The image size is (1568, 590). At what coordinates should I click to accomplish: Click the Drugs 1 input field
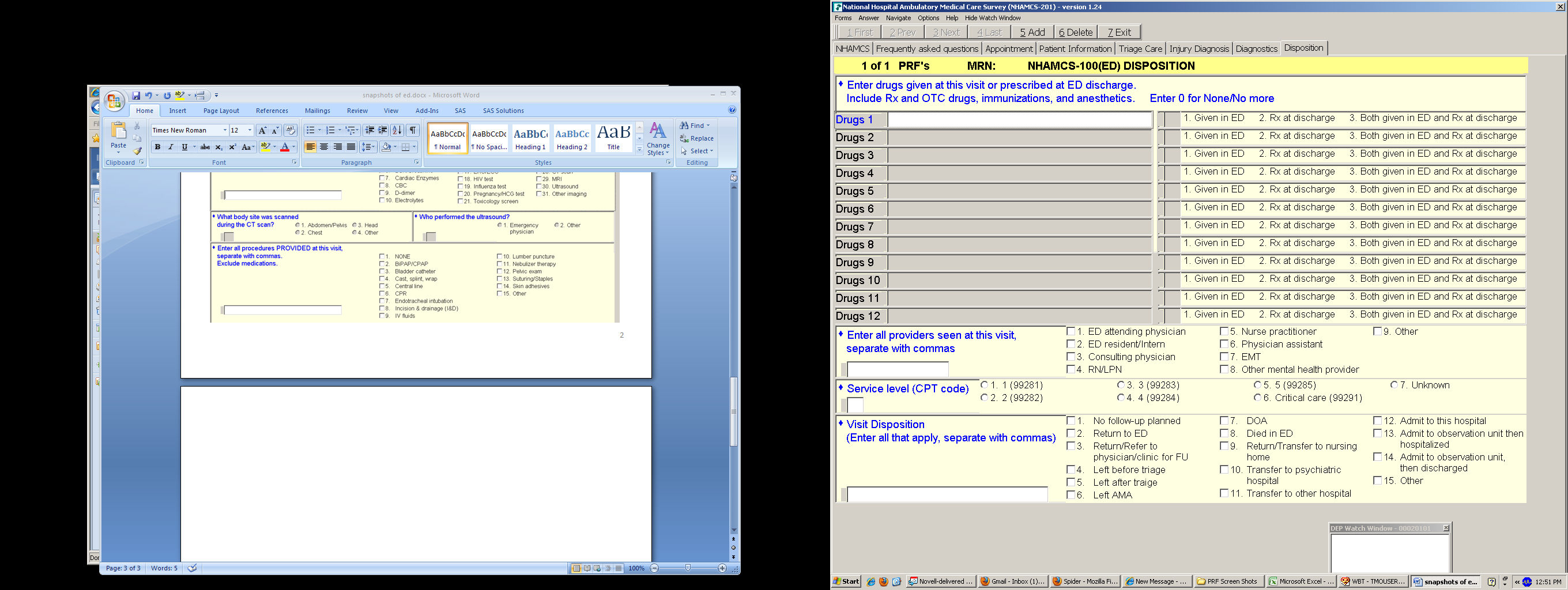(x=1019, y=120)
